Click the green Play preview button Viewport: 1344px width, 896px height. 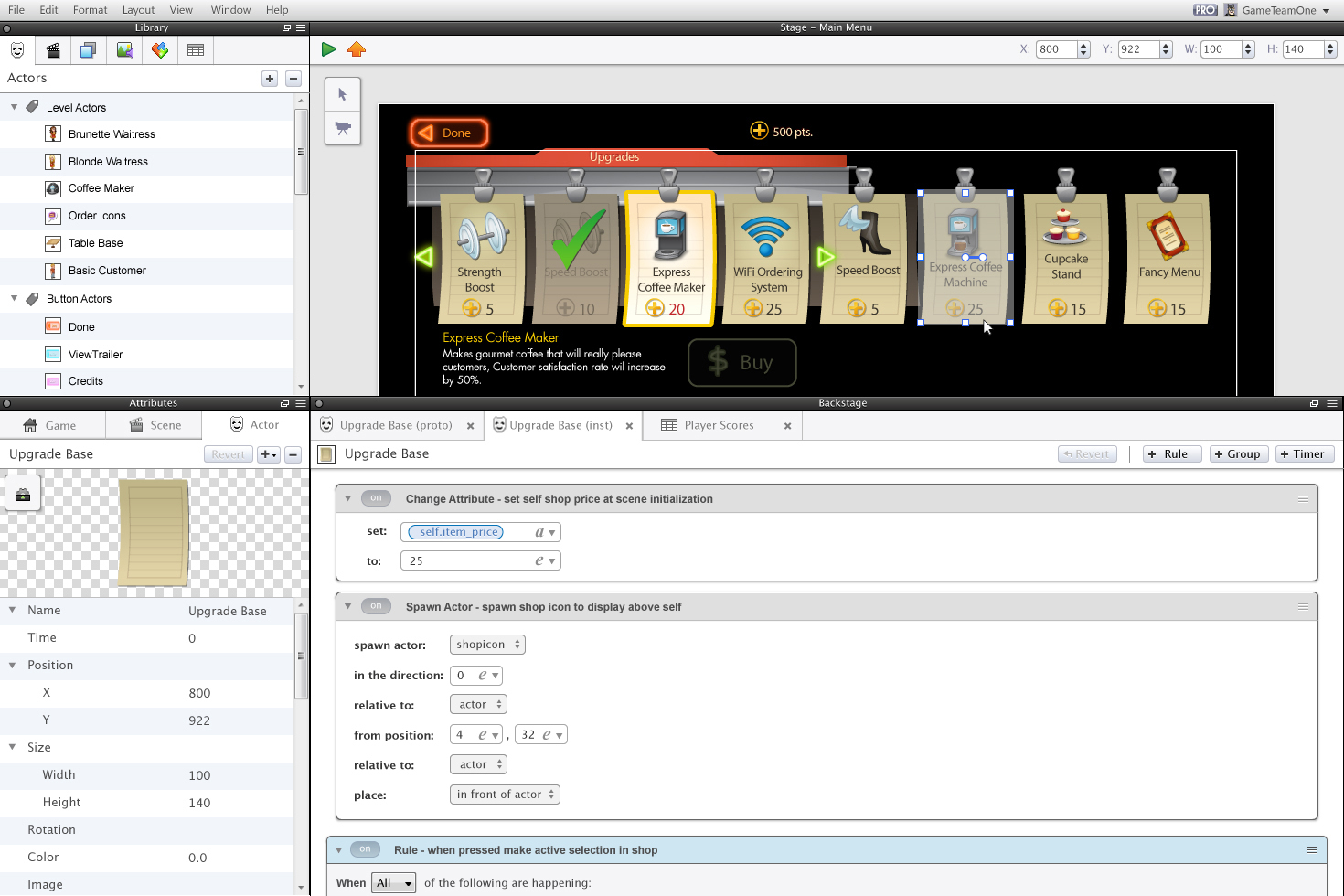(328, 49)
